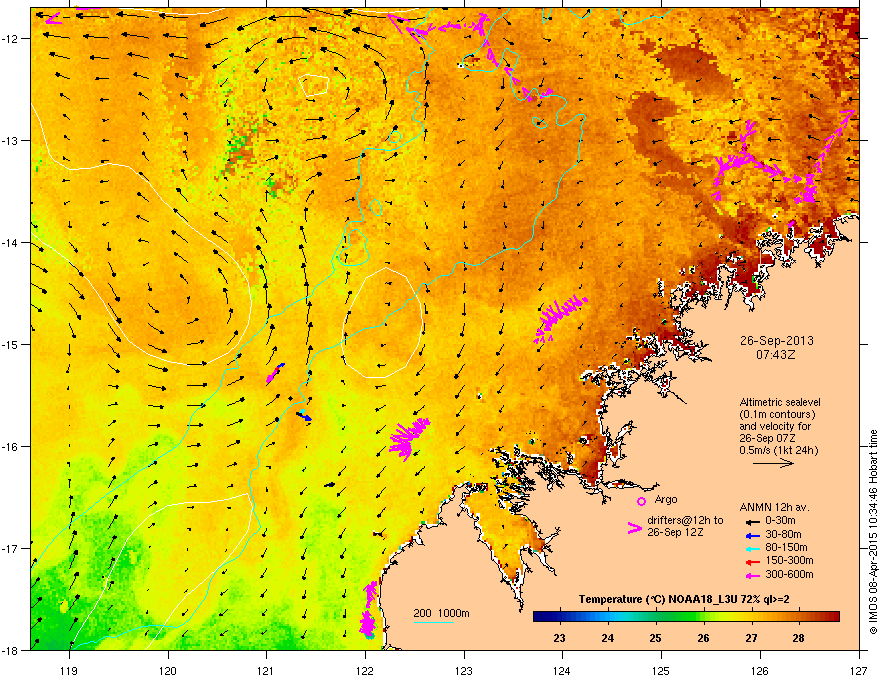Click the colorbar tick label 25
The width and height of the screenshot is (880, 680).
pyautogui.click(x=655, y=638)
